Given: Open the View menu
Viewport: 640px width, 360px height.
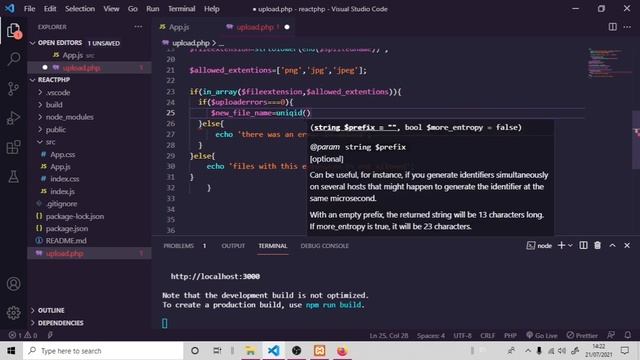Looking at the screenshot, I should coord(111,9).
